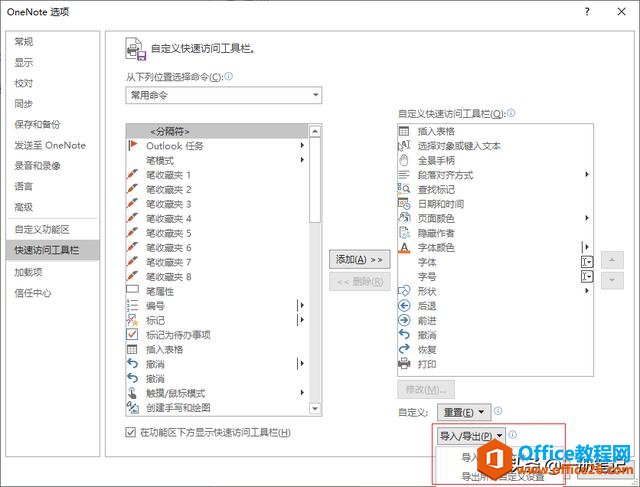Click 插入表格 icon in toolbar list
The image size is (640, 487).
[x=404, y=131]
